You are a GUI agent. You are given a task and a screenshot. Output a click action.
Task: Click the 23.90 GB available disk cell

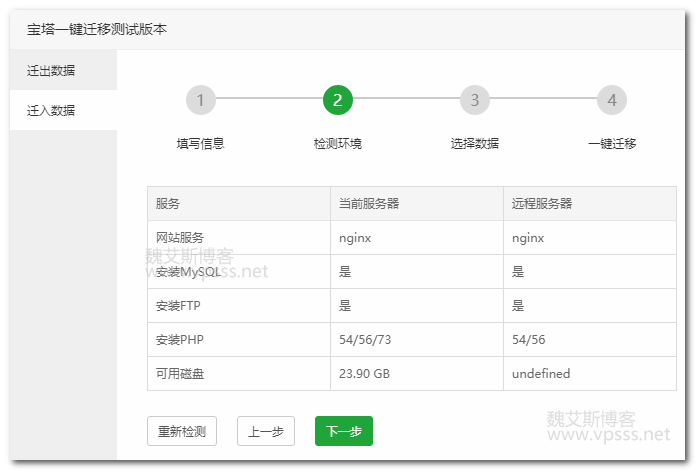pyautogui.click(x=365, y=374)
